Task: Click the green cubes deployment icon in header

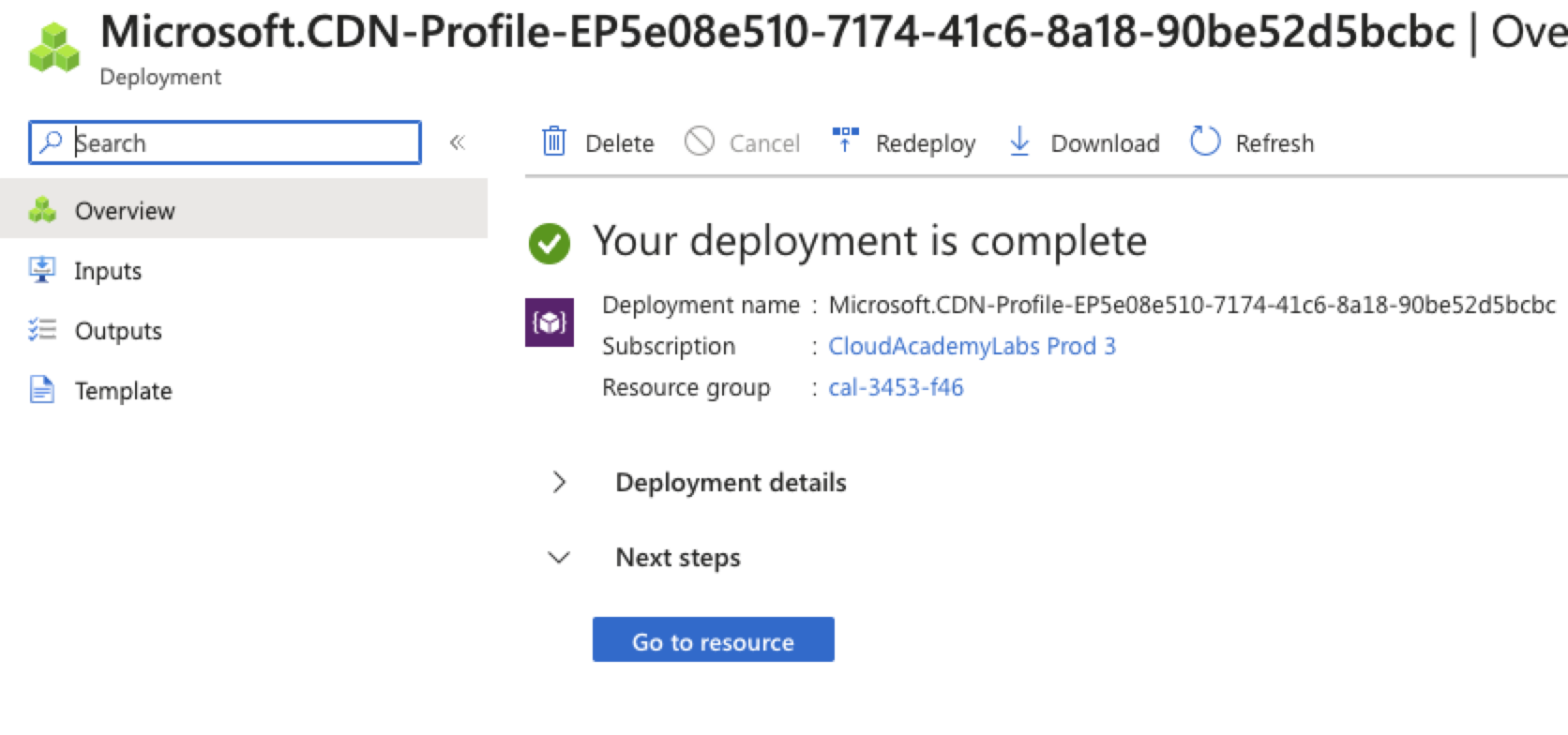Action: tap(54, 47)
